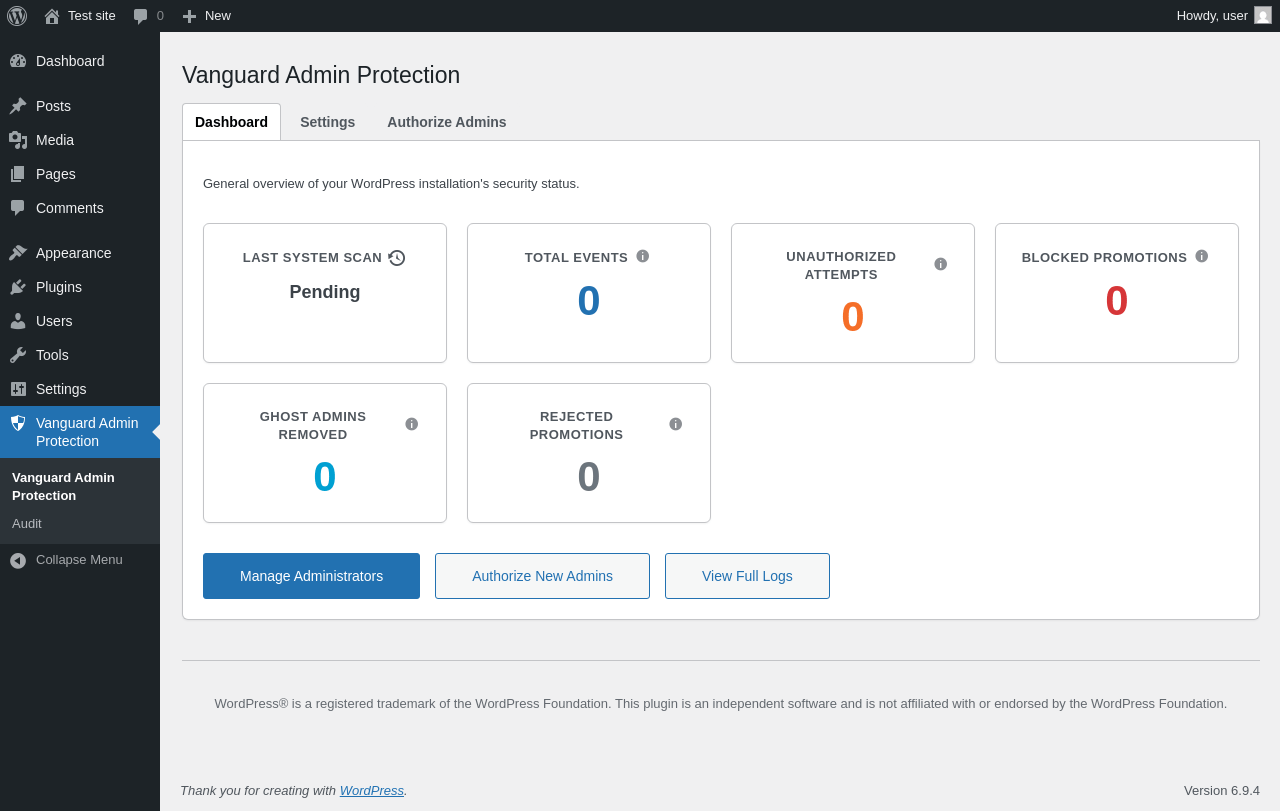The width and height of the screenshot is (1280, 811).
Task: Click the Pages icon in sidebar
Action: click(18, 174)
